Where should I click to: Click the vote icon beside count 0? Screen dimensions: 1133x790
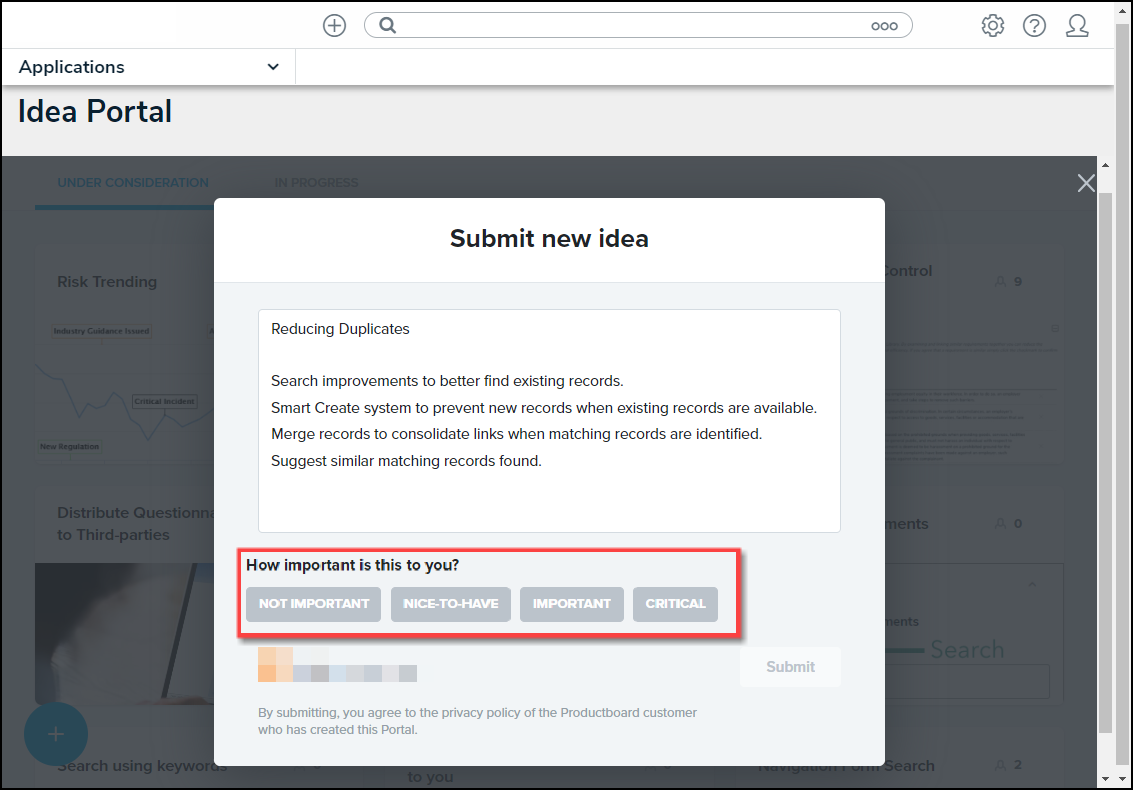1001,523
